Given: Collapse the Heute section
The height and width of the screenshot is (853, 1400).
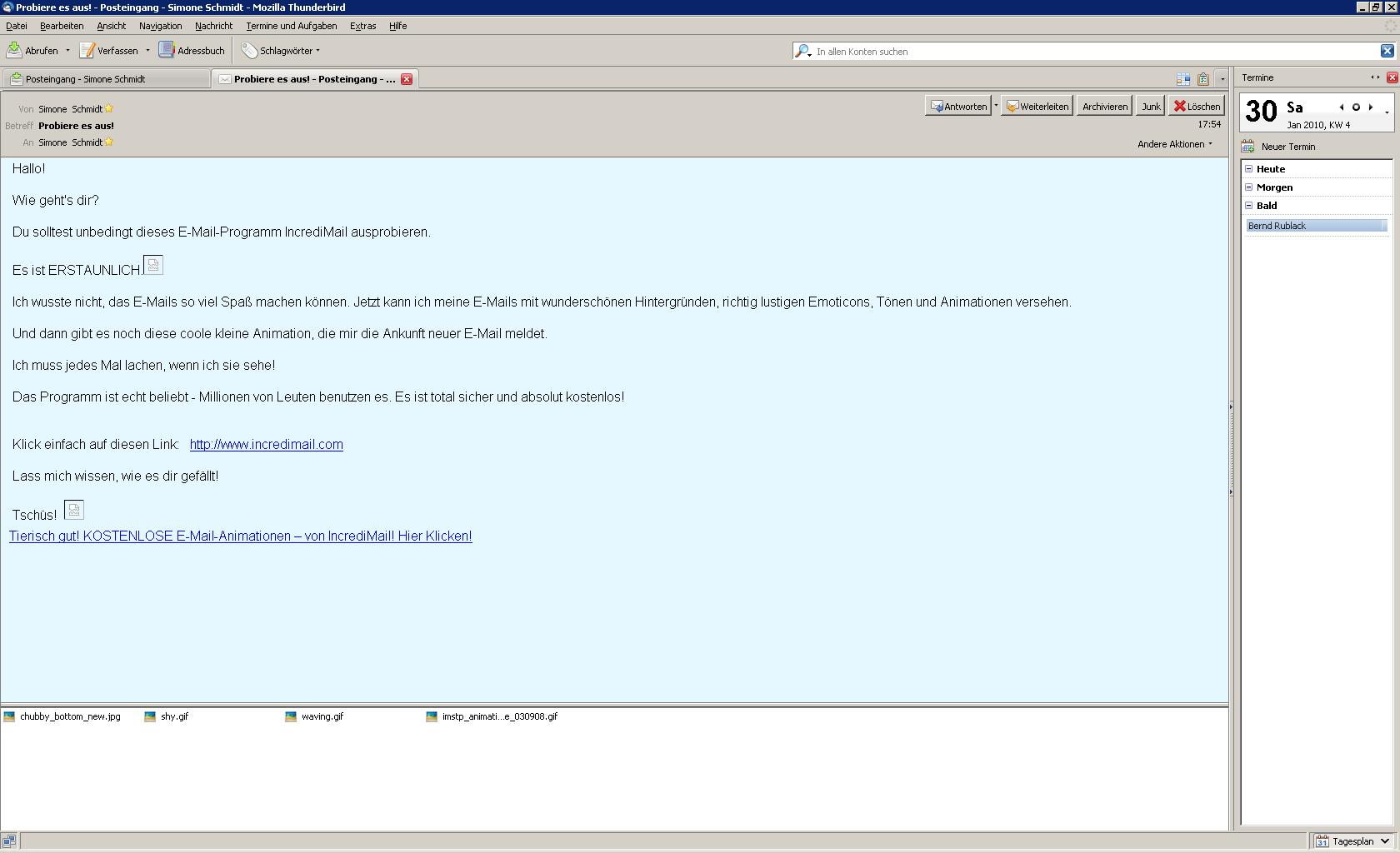Looking at the screenshot, I should click(1248, 169).
